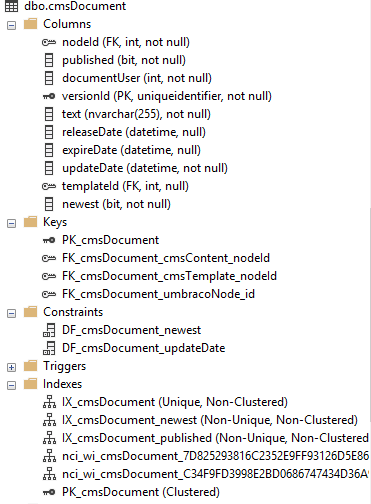The height and width of the screenshot is (504, 371).
Task: Select DF_cmsDocument_updateDate constraint
Action: click(x=144, y=348)
